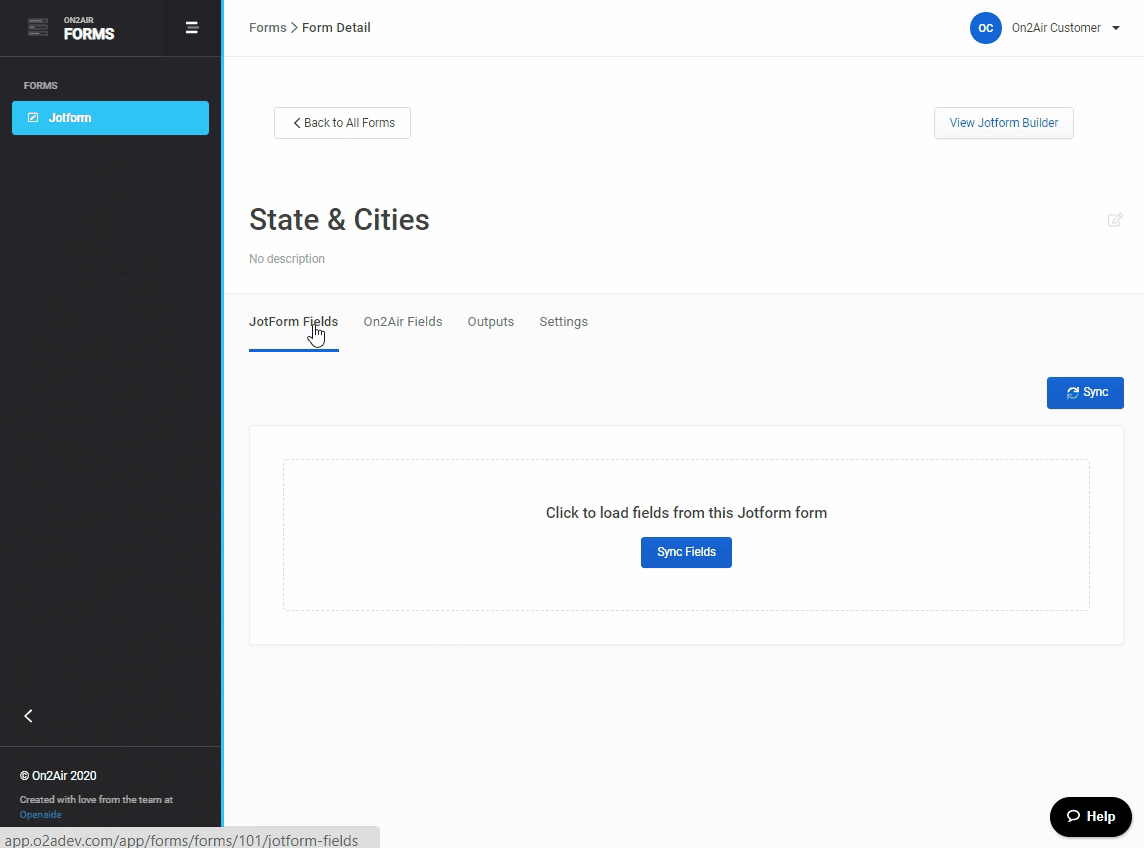This screenshot has height=848, width=1144.
Task: Switch to the On2Air Fields tab
Action: (x=402, y=322)
